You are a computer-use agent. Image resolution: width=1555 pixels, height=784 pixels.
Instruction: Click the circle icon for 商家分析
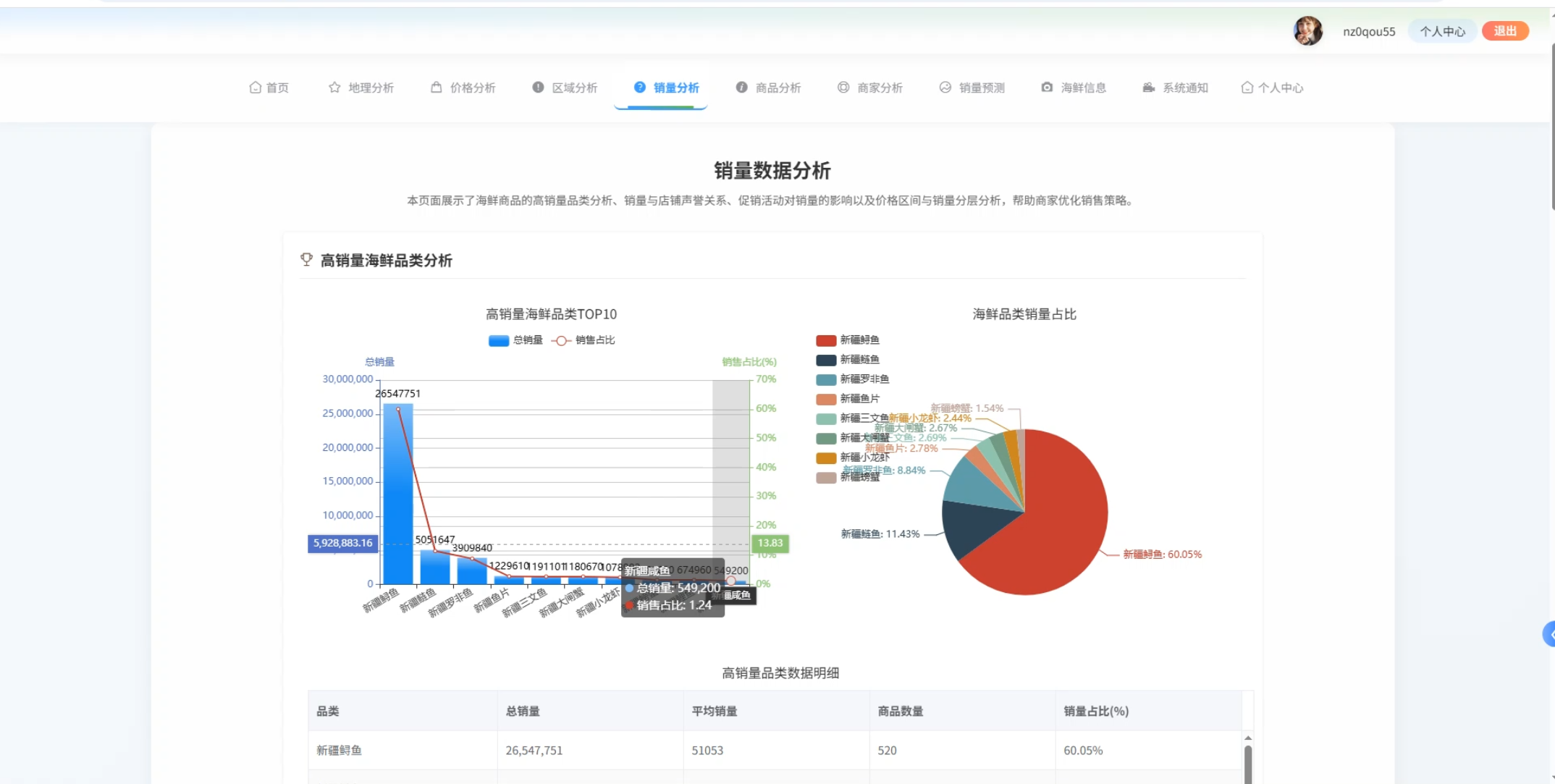(x=843, y=88)
